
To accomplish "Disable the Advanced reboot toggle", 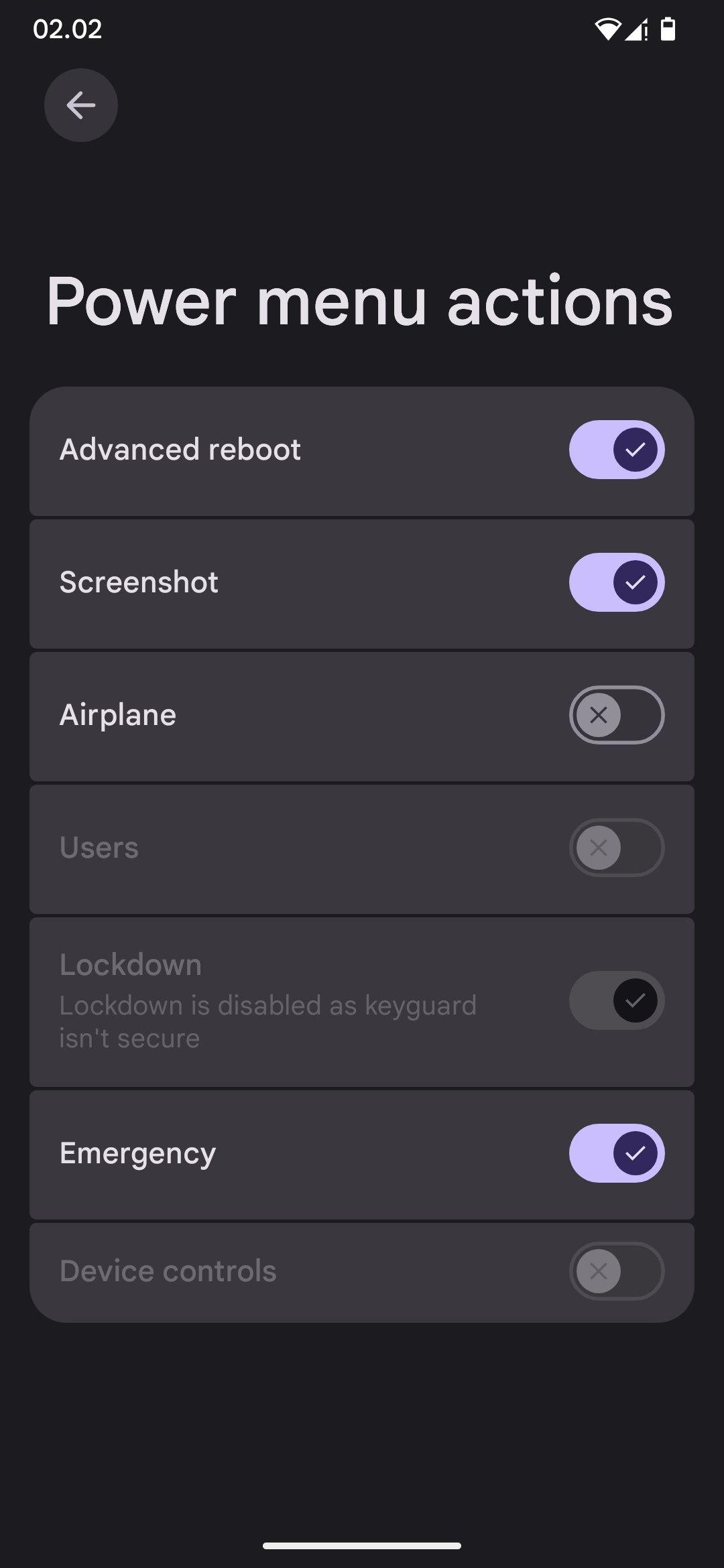I will point(617,450).
